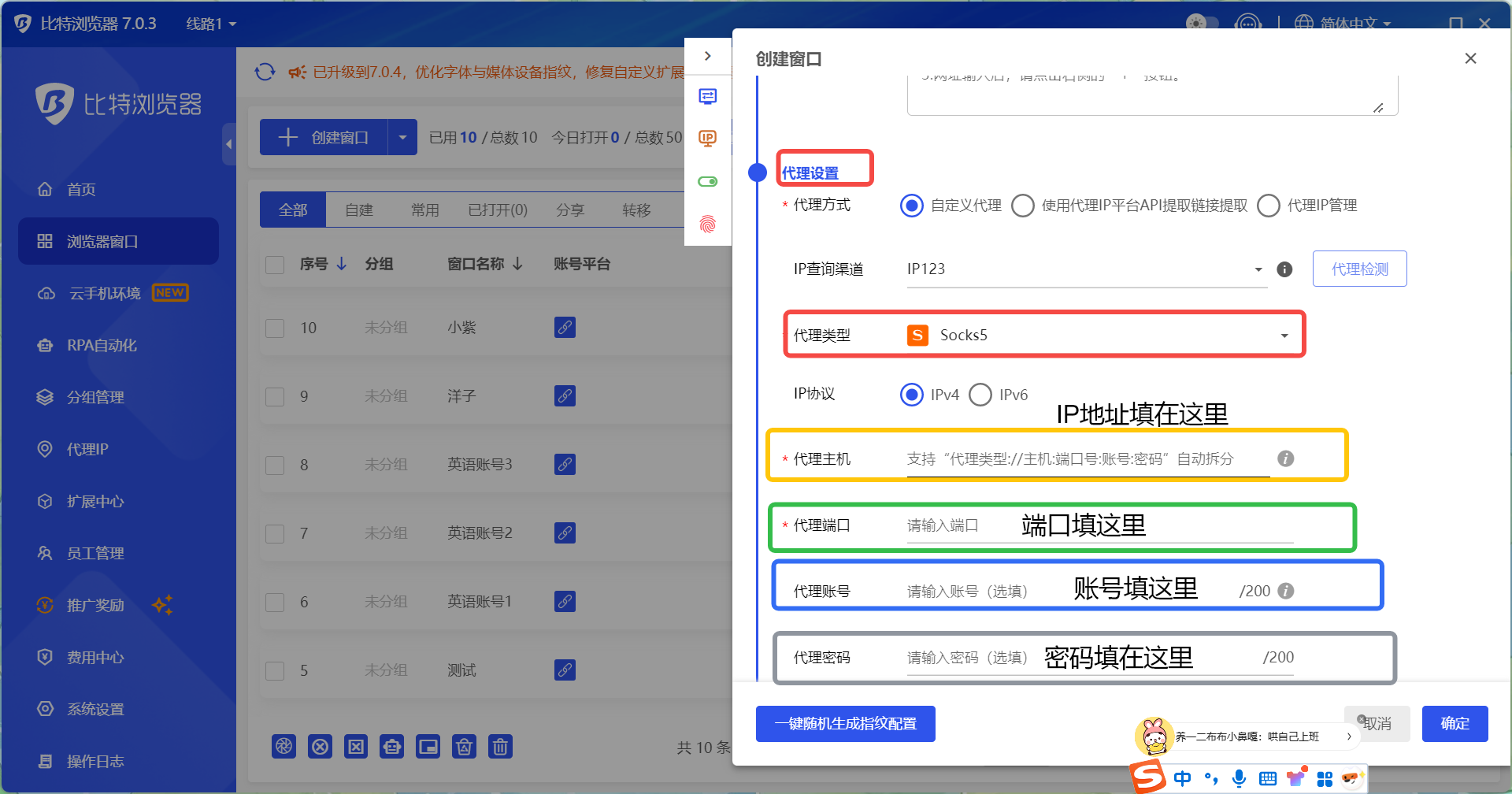Click the fingerprint icon in side strip
Image resolution: width=1512 pixels, height=794 pixels.
point(707,224)
